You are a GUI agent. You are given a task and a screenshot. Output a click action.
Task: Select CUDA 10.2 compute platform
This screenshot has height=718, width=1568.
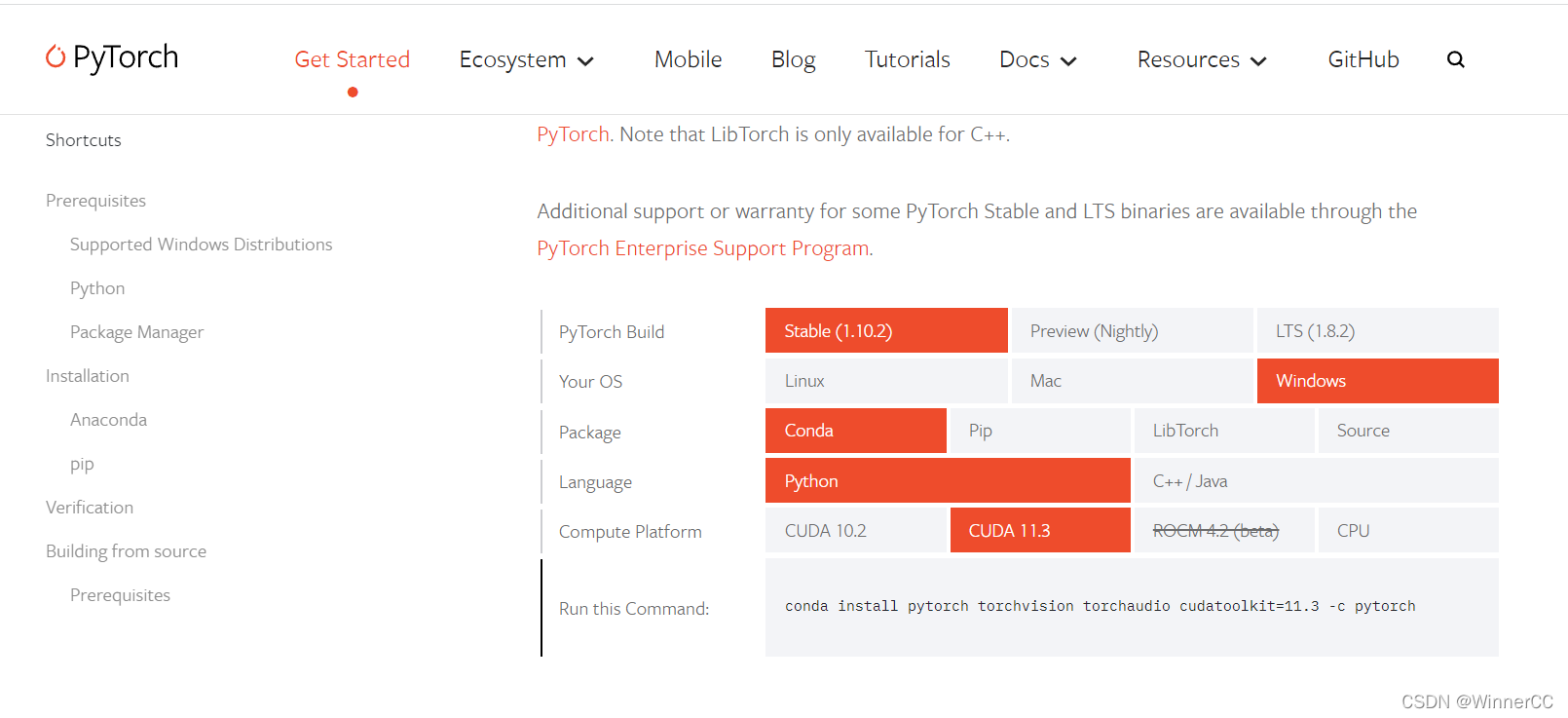tap(856, 530)
